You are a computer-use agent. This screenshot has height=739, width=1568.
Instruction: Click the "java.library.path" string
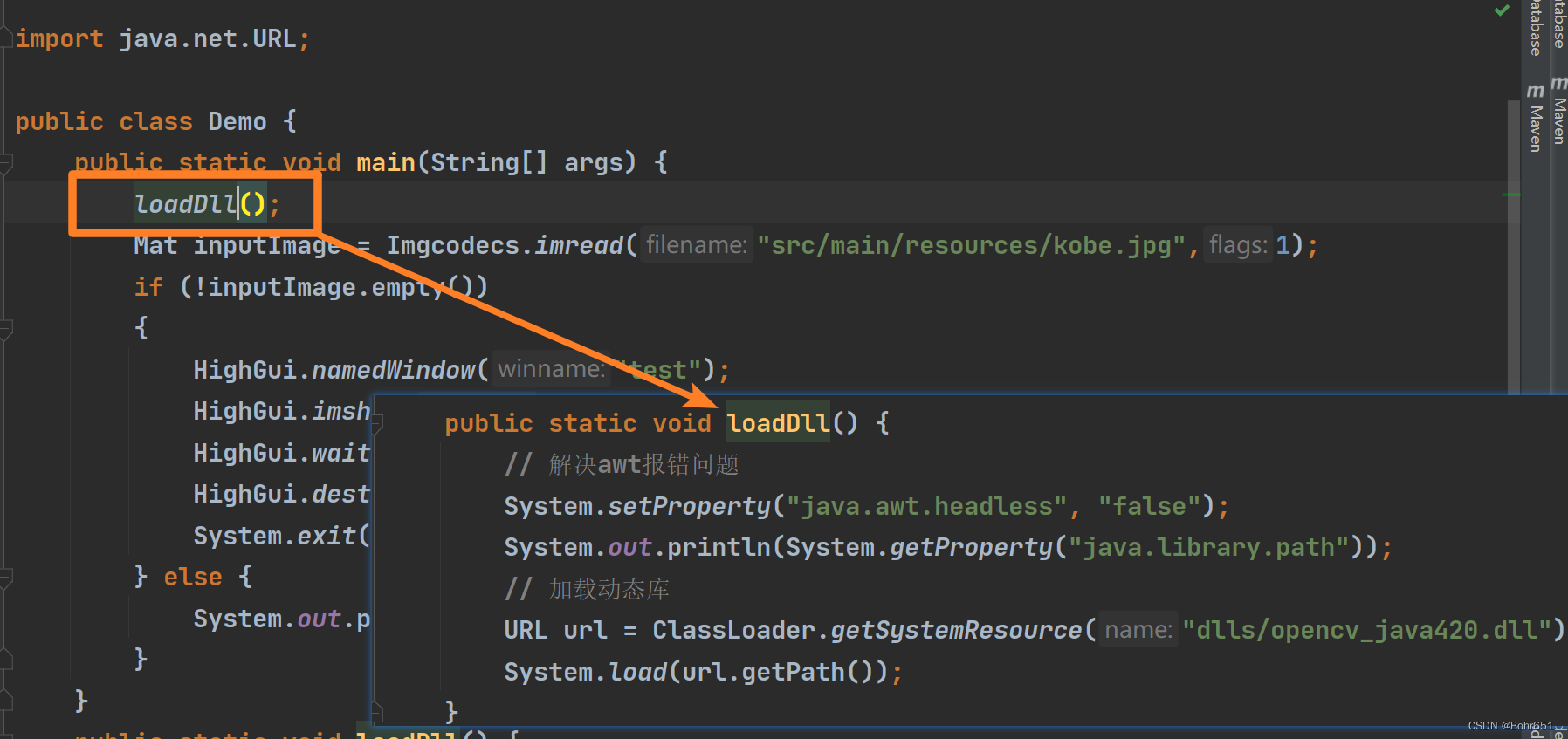[x=1208, y=547]
